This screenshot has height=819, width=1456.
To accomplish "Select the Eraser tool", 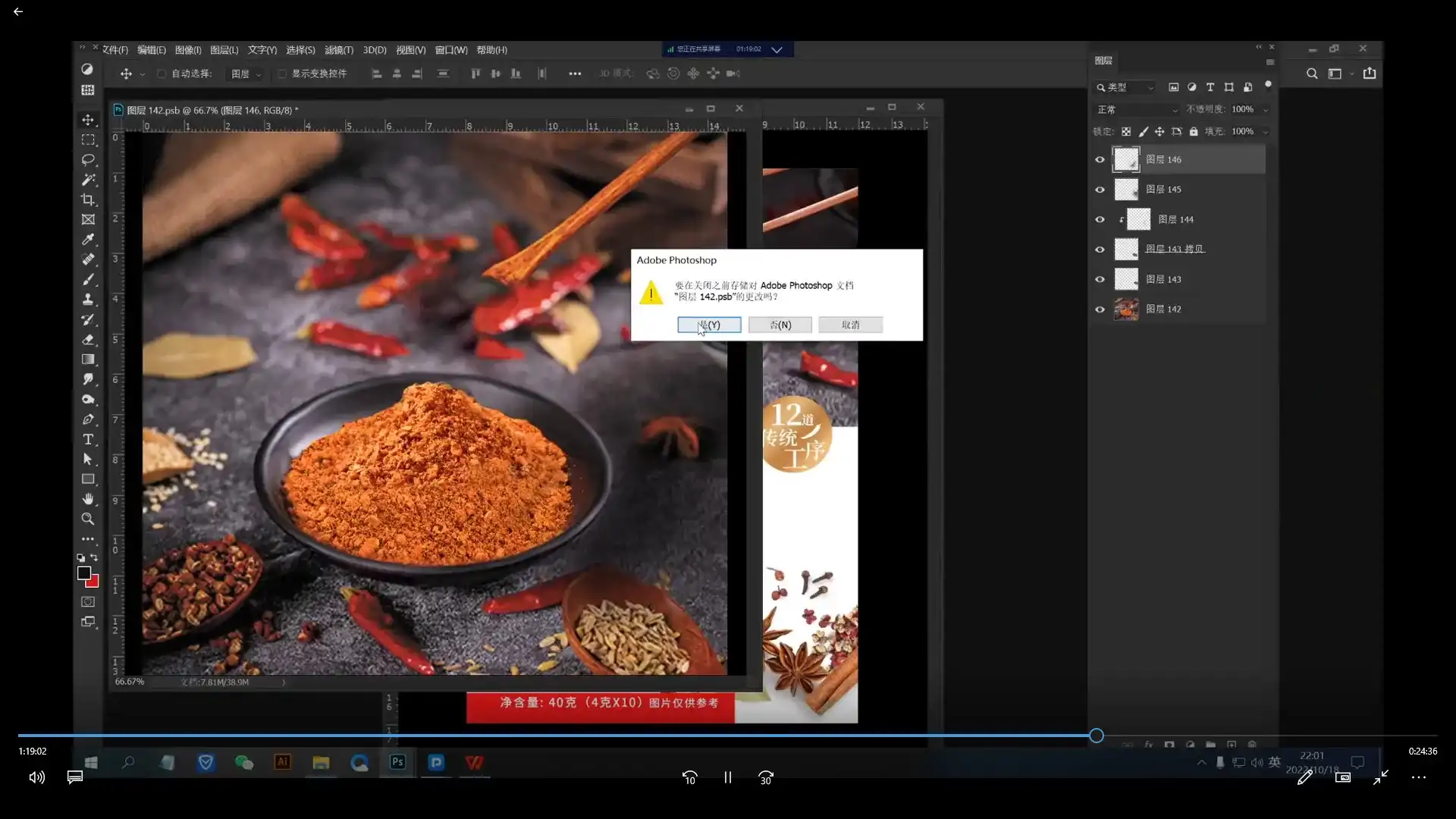I will [x=88, y=340].
